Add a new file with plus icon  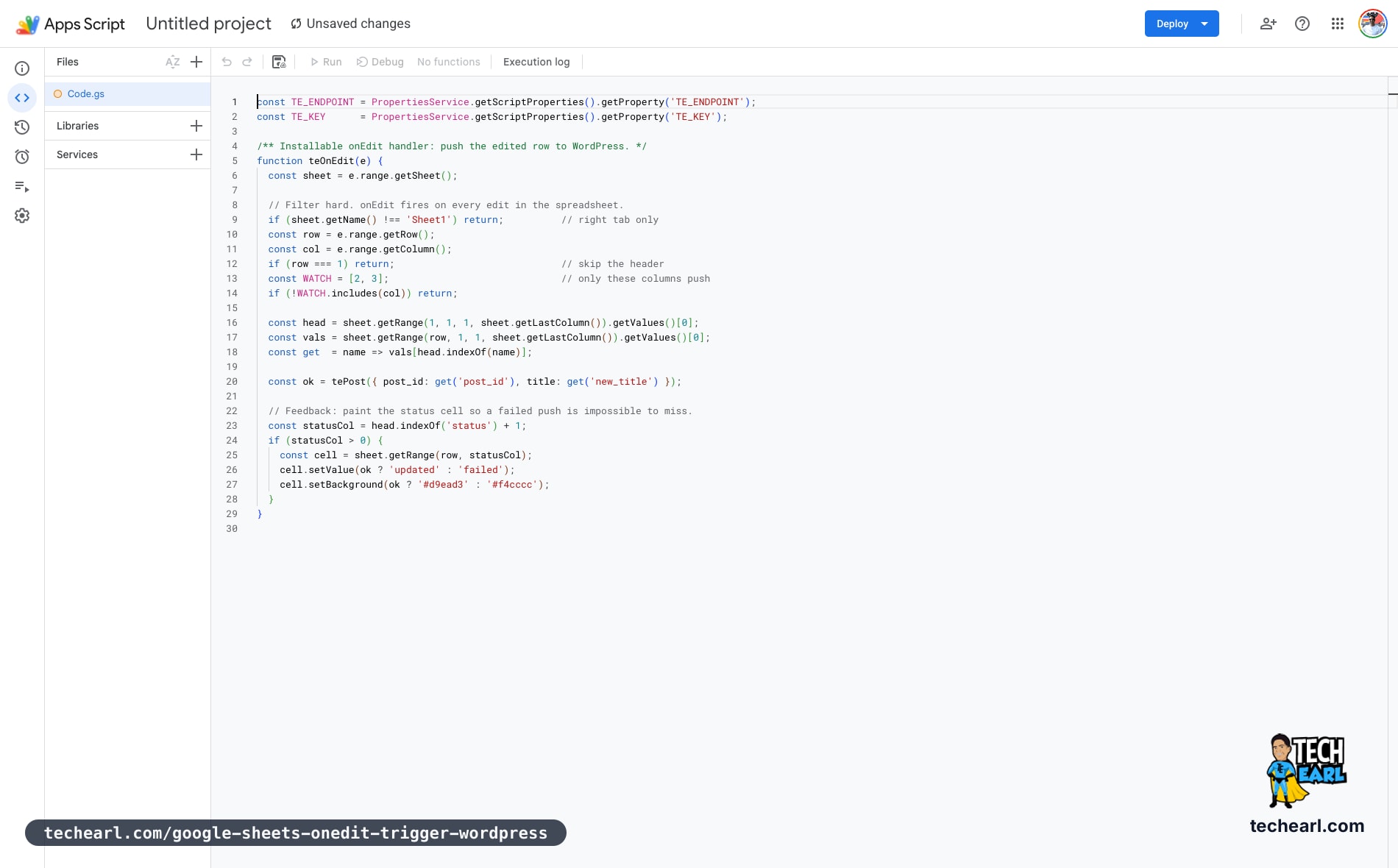pyautogui.click(x=196, y=62)
